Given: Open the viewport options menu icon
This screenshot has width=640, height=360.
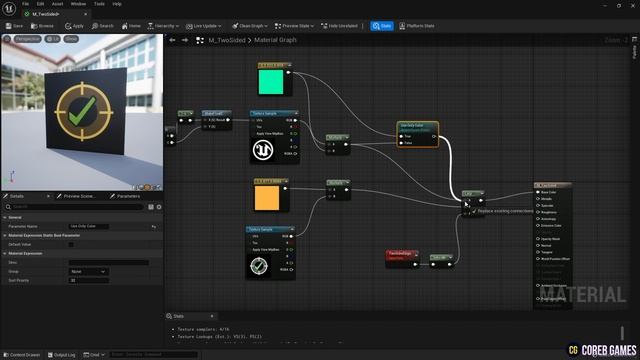Looking at the screenshot, I should pos(7,39).
